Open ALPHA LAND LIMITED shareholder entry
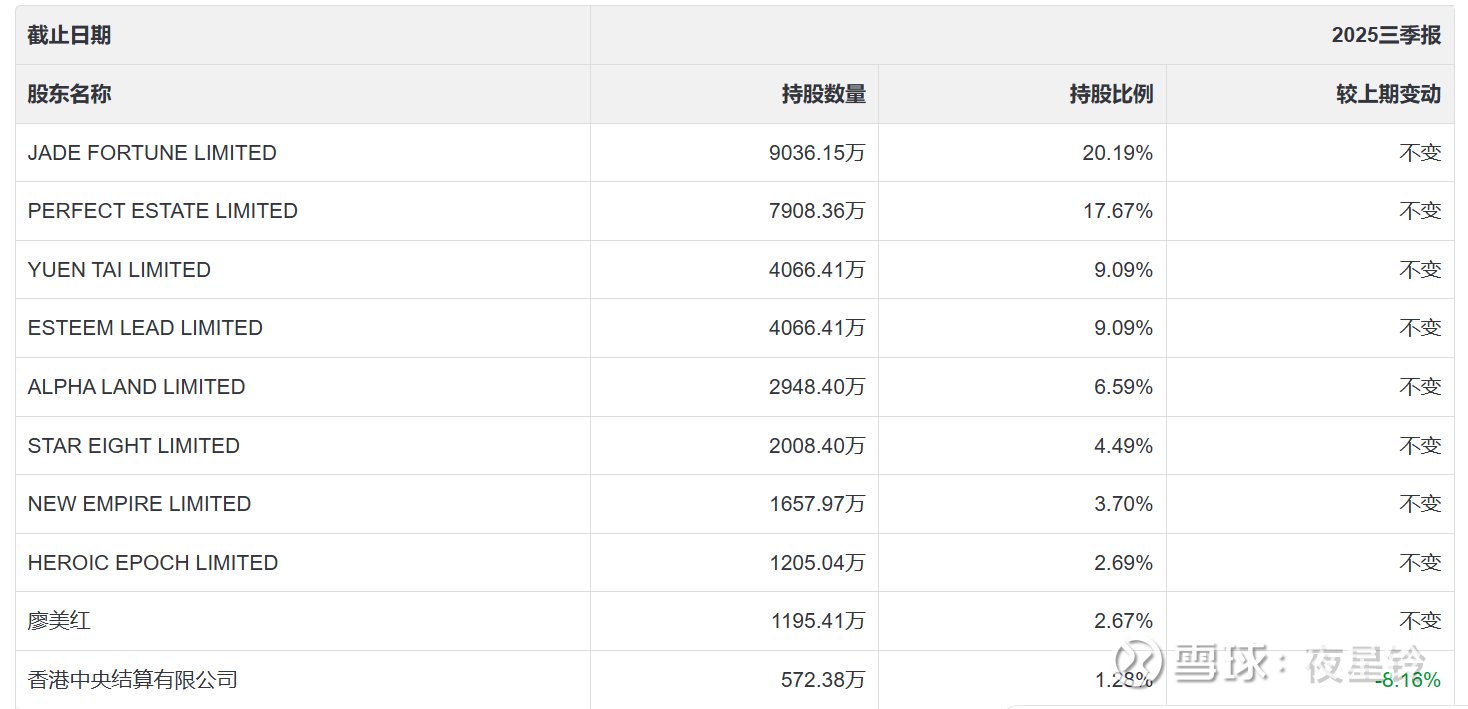The width and height of the screenshot is (1468, 709). (136, 387)
